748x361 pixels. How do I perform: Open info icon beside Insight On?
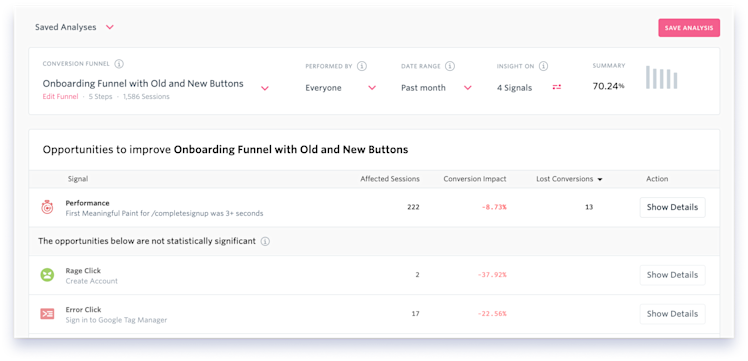(x=543, y=66)
